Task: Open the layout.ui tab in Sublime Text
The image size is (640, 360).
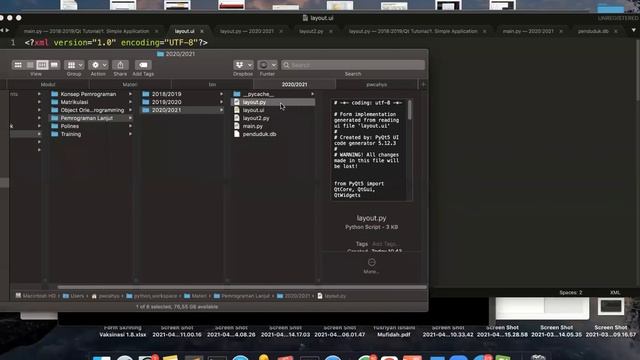Action: pos(184,31)
